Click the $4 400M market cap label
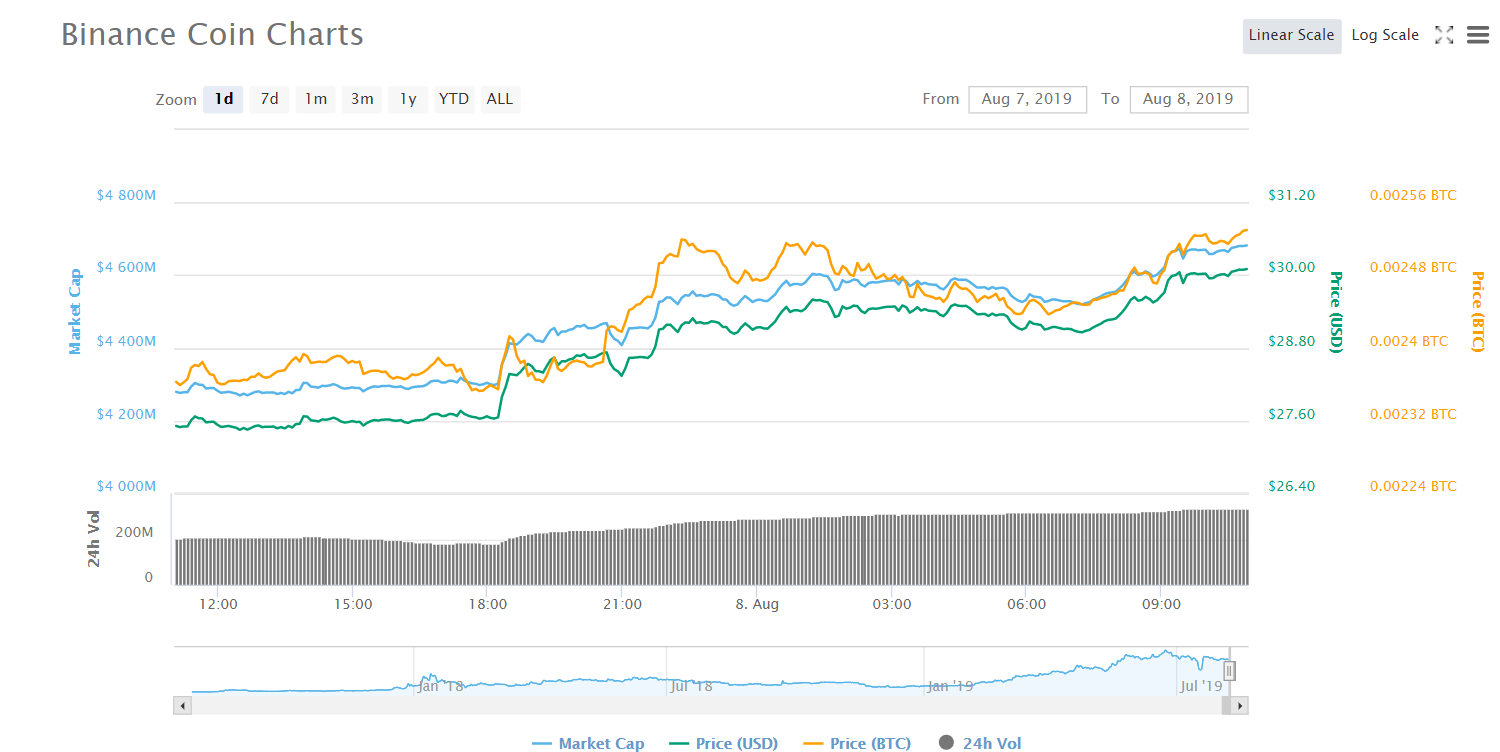This screenshot has height=752, width=1500. click(126, 342)
